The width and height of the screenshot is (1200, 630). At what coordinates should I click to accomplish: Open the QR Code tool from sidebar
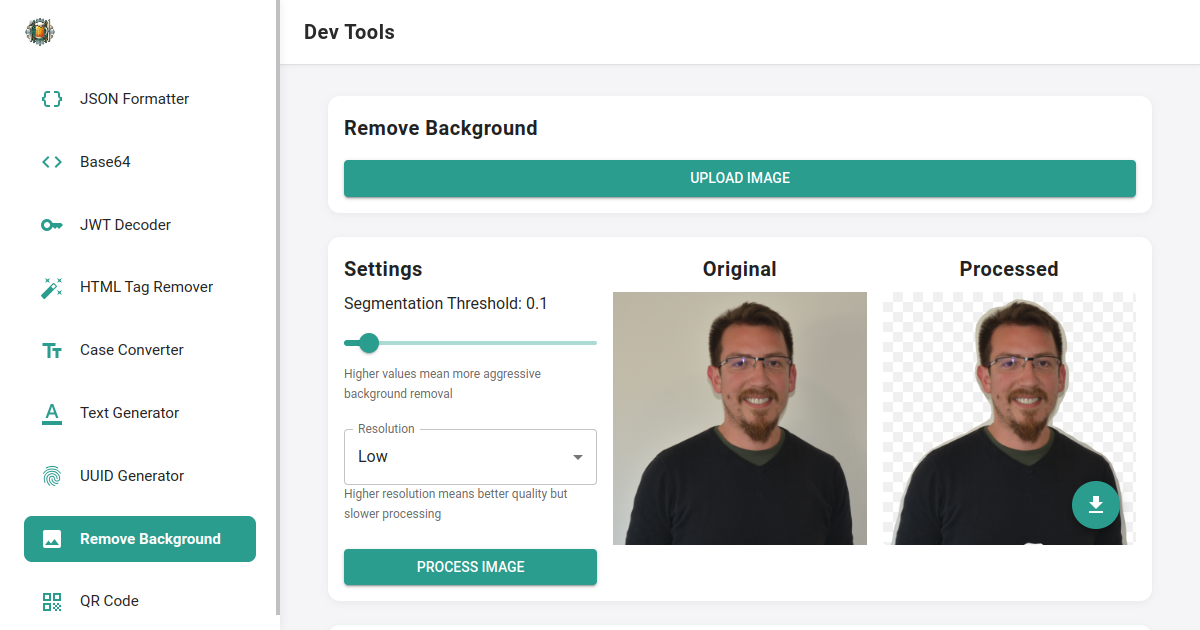pyautogui.click(x=108, y=601)
